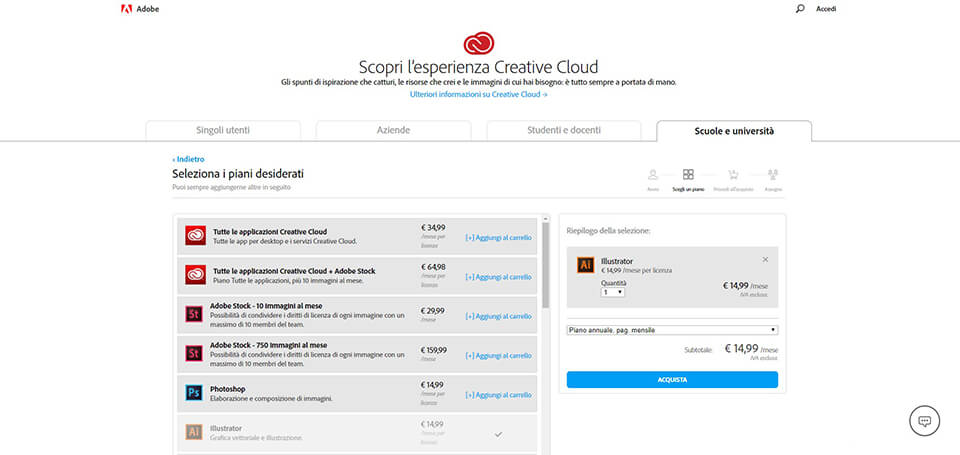Go back with the Indietro link

pos(189,159)
